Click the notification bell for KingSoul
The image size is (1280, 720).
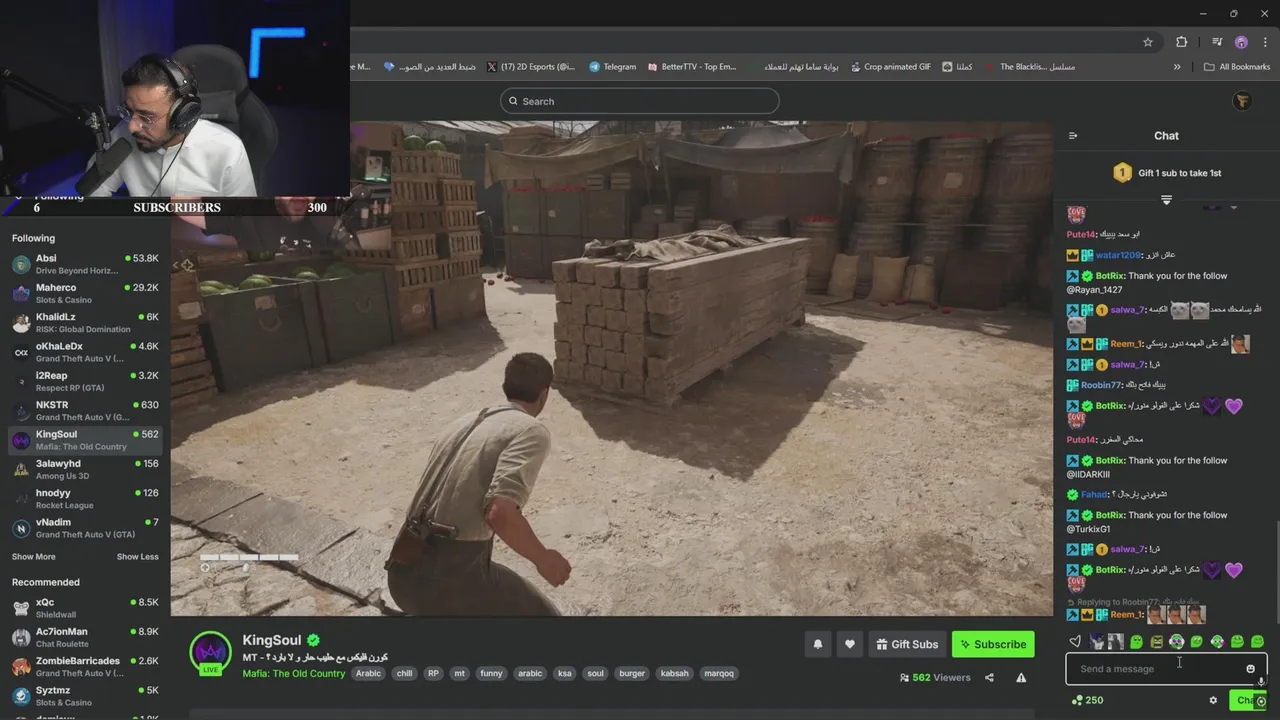coord(818,645)
